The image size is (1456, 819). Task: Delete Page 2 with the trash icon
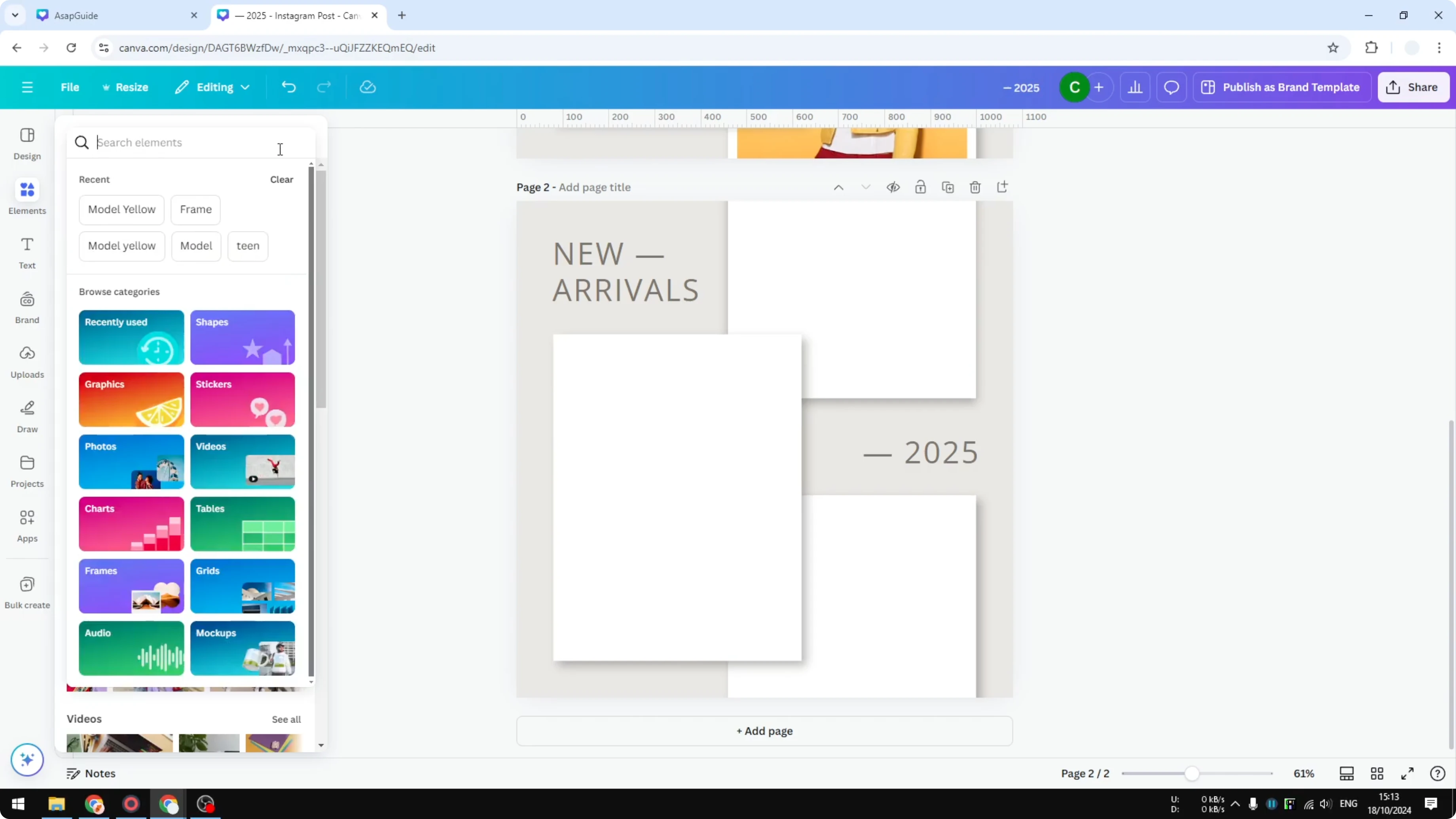click(975, 187)
